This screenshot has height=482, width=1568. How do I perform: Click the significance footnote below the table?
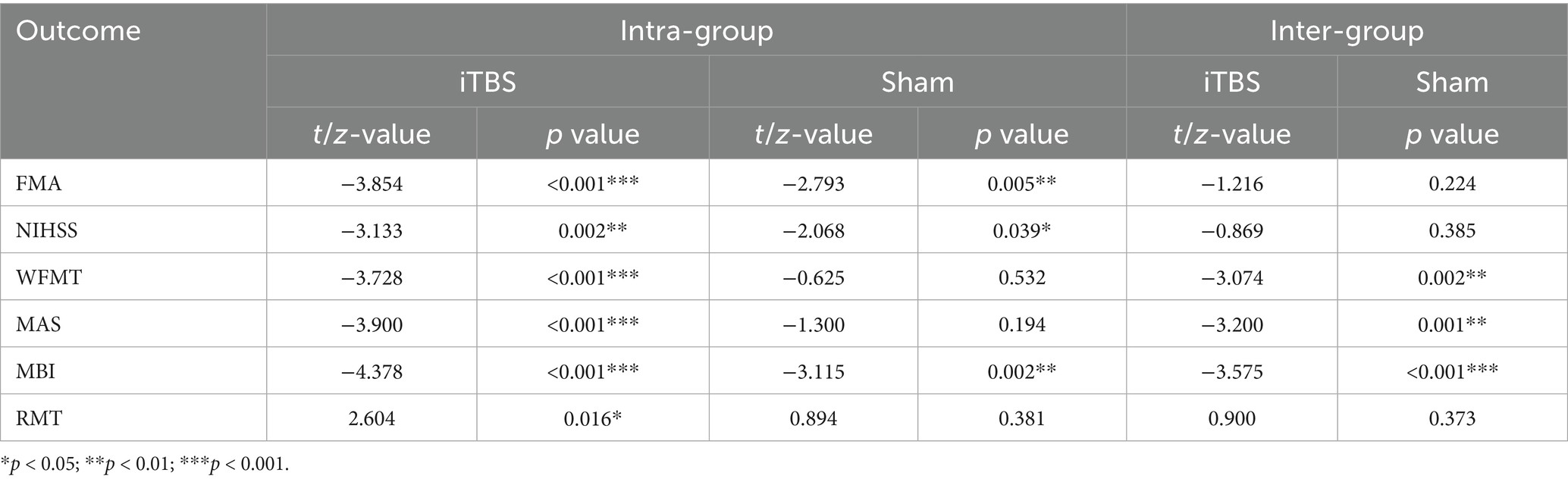pos(145,465)
